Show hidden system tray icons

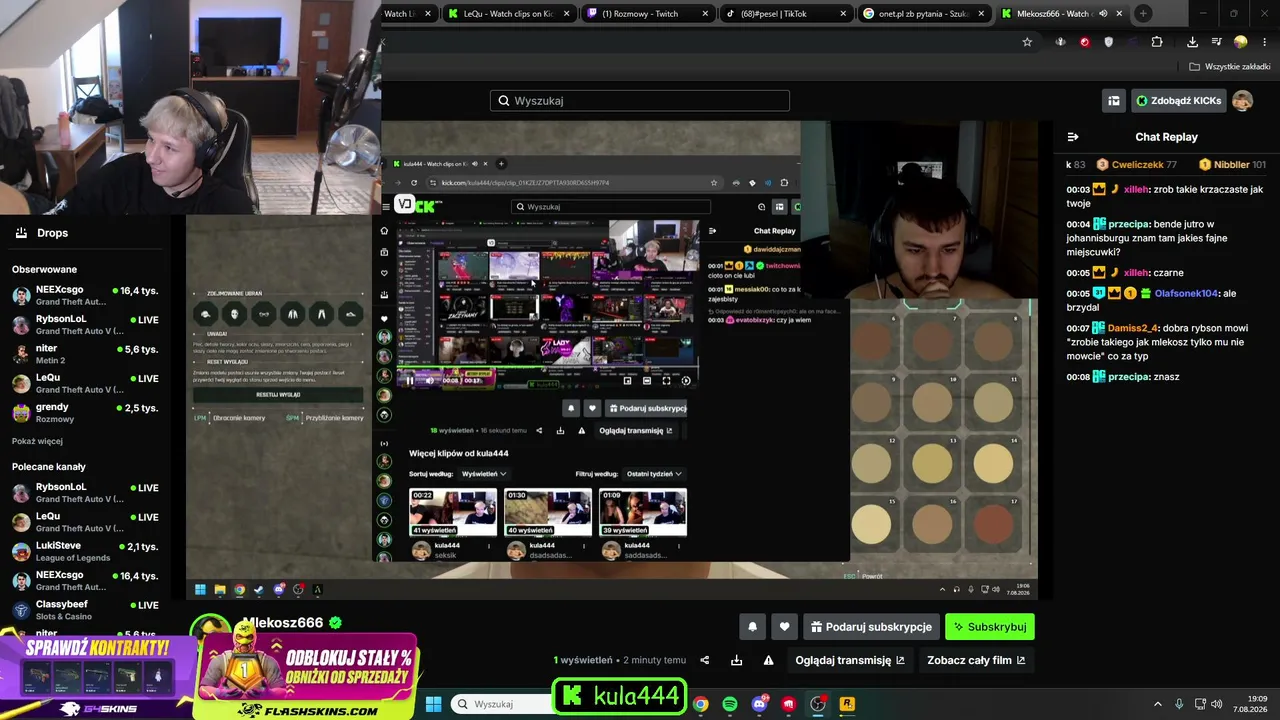point(1158,704)
